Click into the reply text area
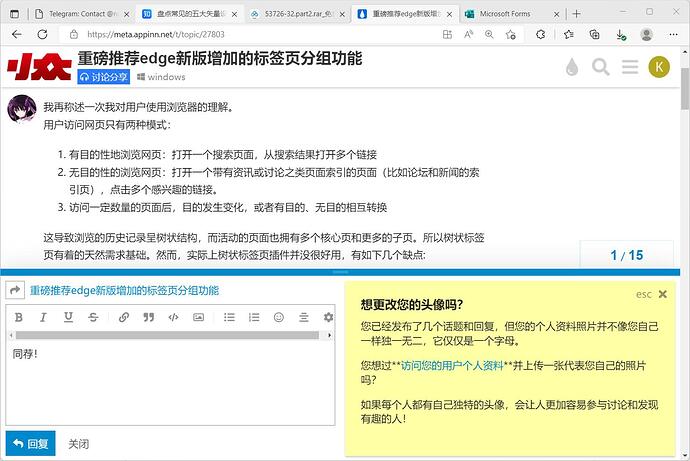This screenshot has width=690, height=461. [170, 384]
